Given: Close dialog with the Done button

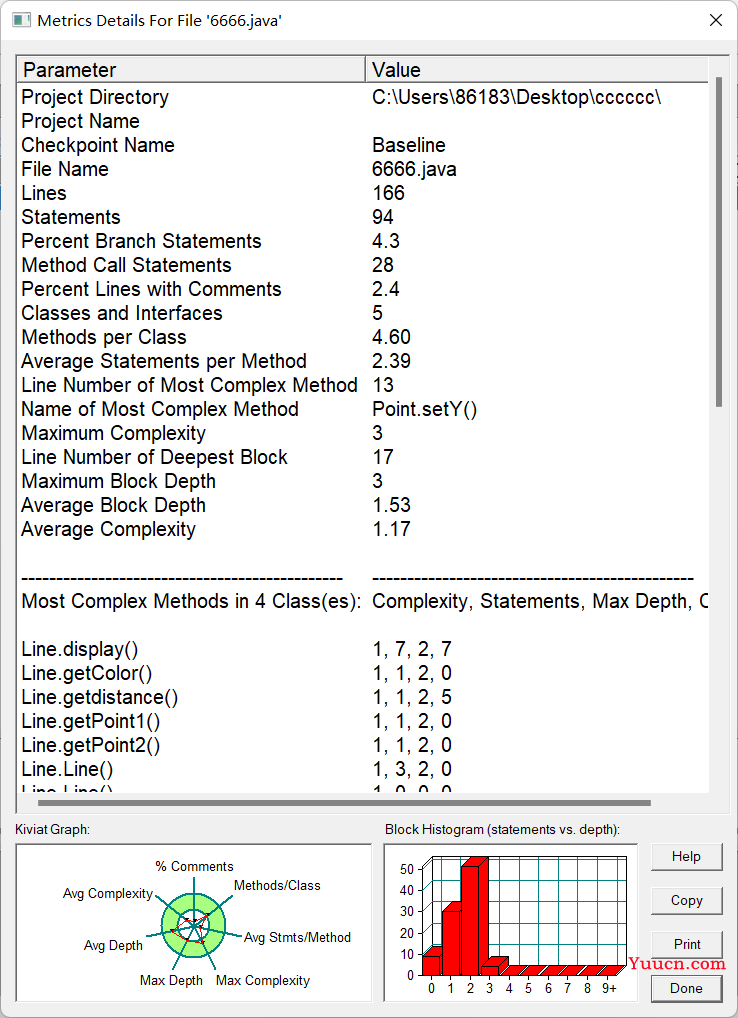Looking at the screenshot, I should pyautogui.click(x=686, y=988).
